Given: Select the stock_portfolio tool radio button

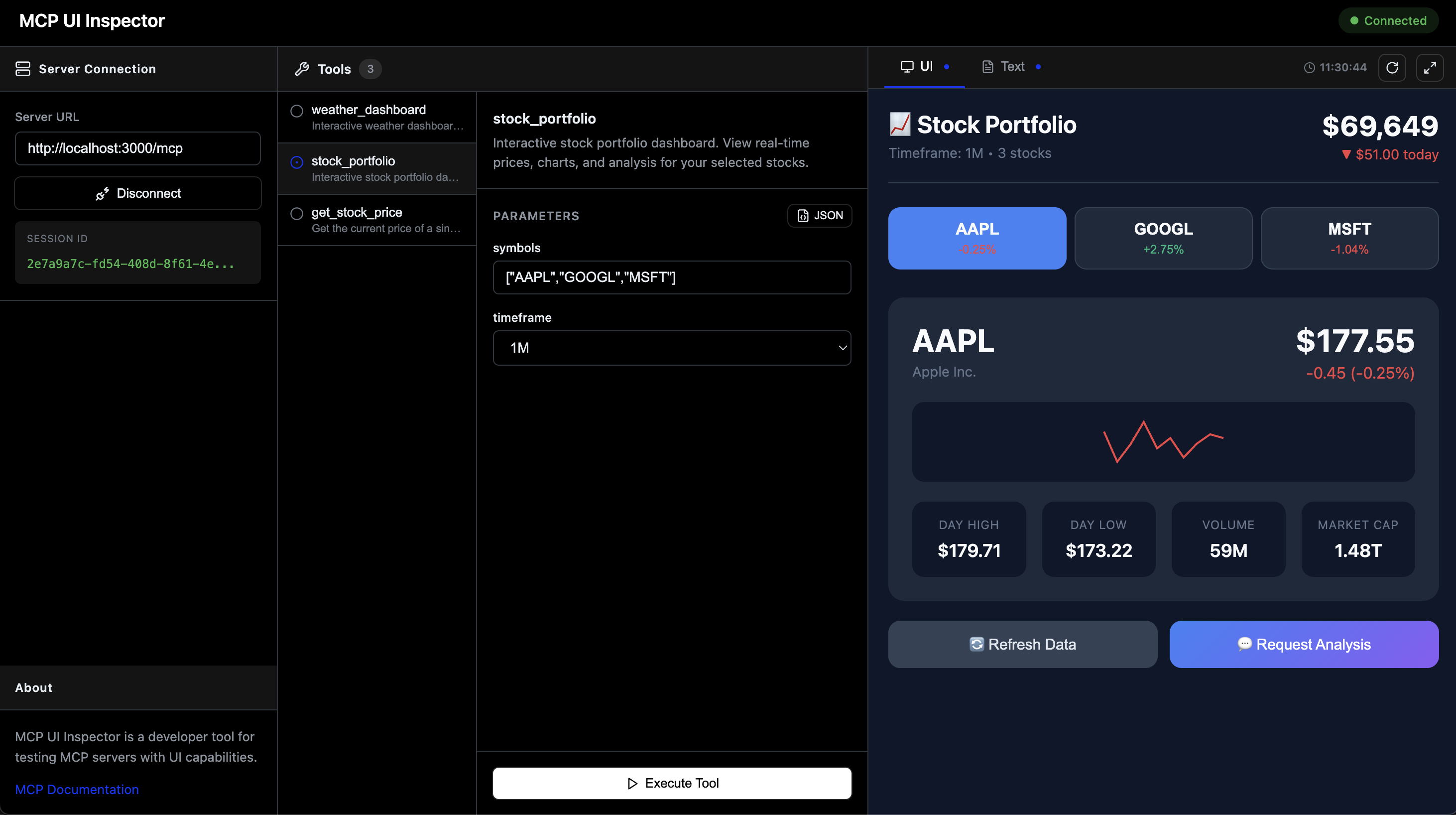Looking at the screenshot, I should pos(296,162).
